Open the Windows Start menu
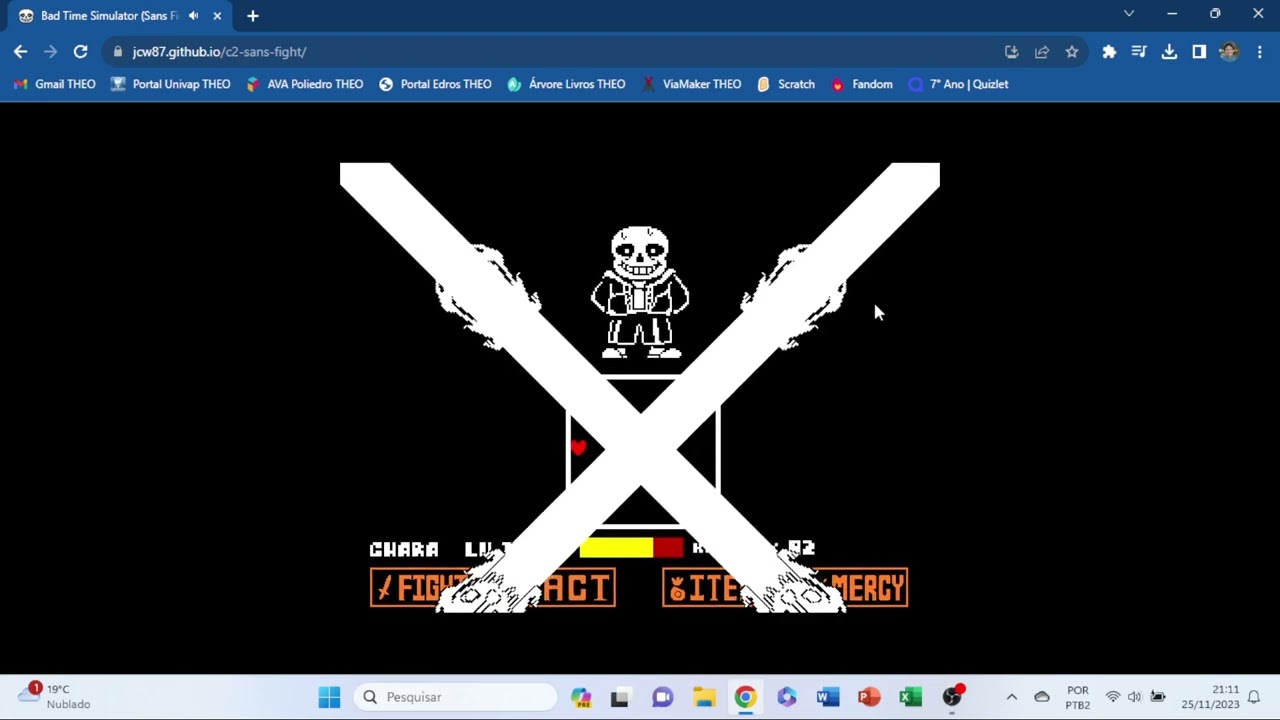This screenshot has height=720, width=1280. 329,697
